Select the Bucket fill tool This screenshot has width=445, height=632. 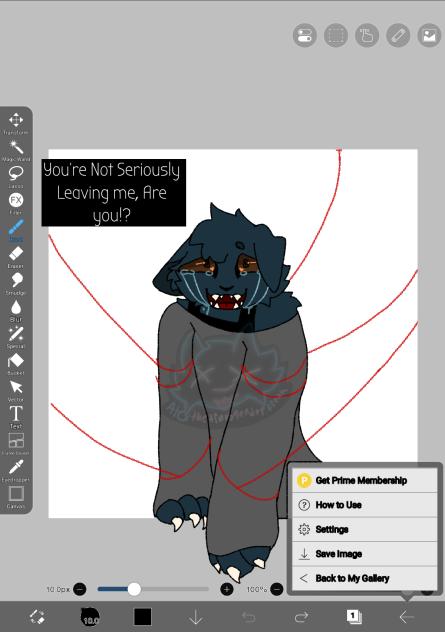[16, 364]
